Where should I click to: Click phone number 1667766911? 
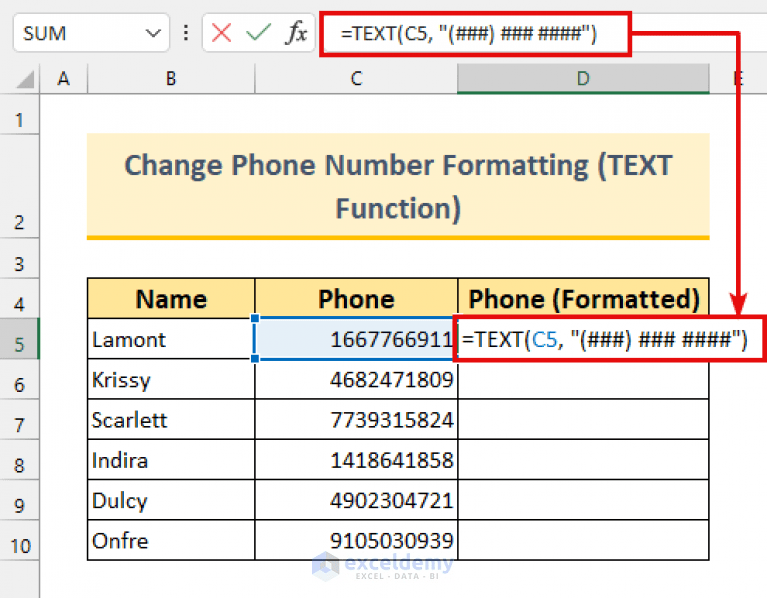pyautogui.click(x=356, y=339)
